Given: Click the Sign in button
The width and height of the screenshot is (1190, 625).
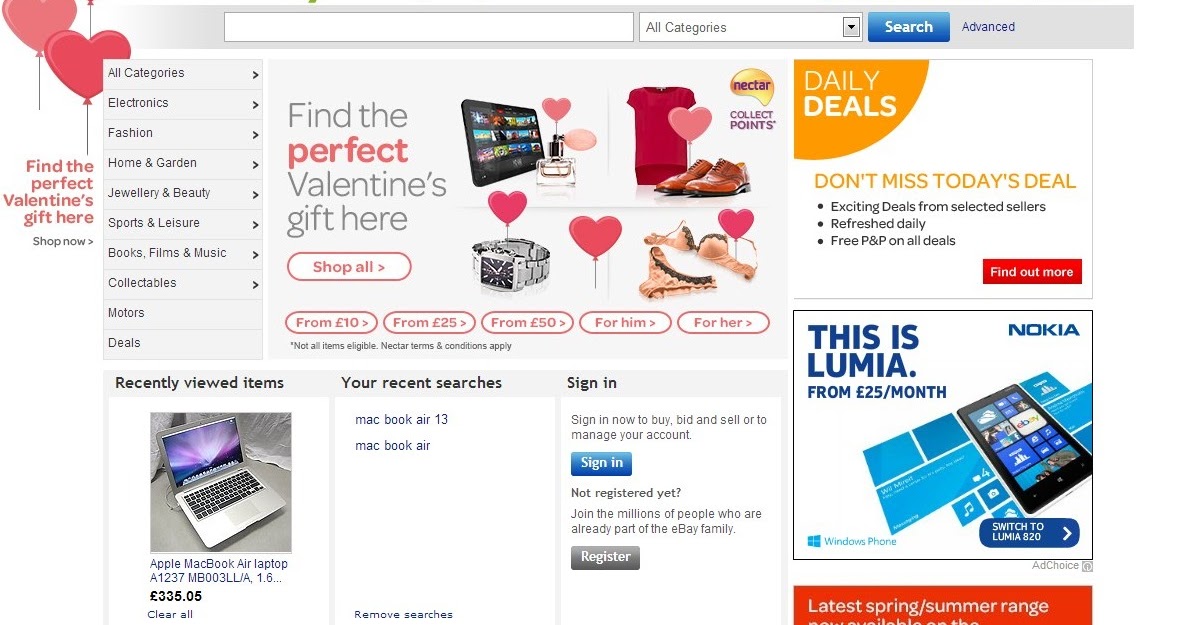Looking at the screenshot, I should pos(601,463).
